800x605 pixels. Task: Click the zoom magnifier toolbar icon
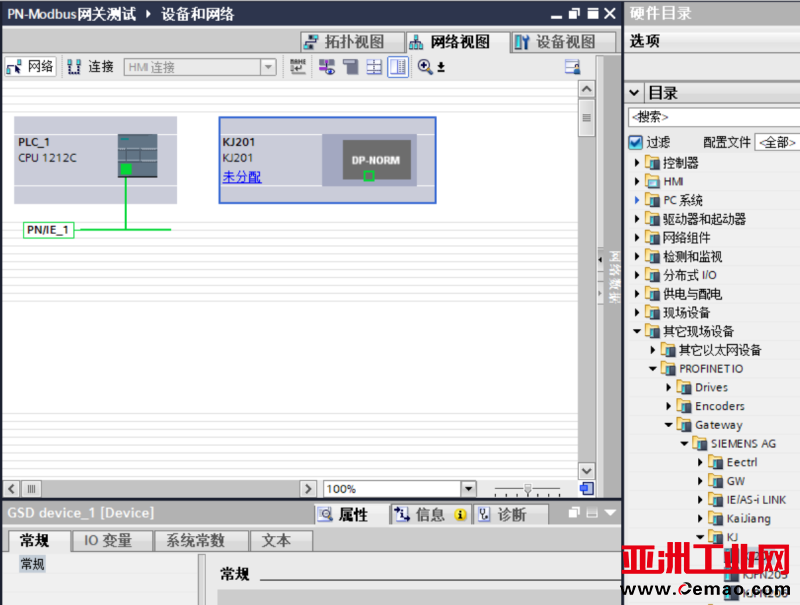(424, 67)
